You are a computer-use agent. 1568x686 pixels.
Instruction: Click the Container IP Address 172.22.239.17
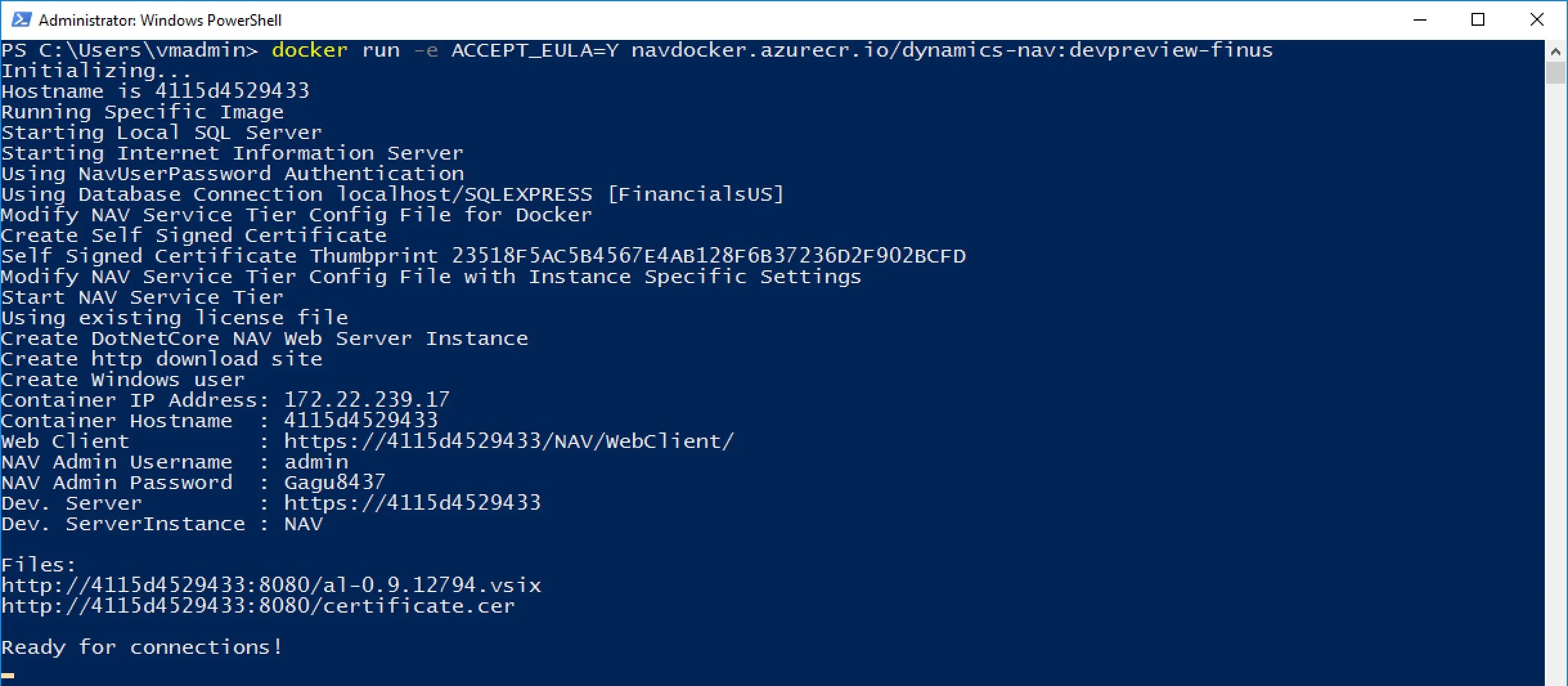click(x=367, y=400)
